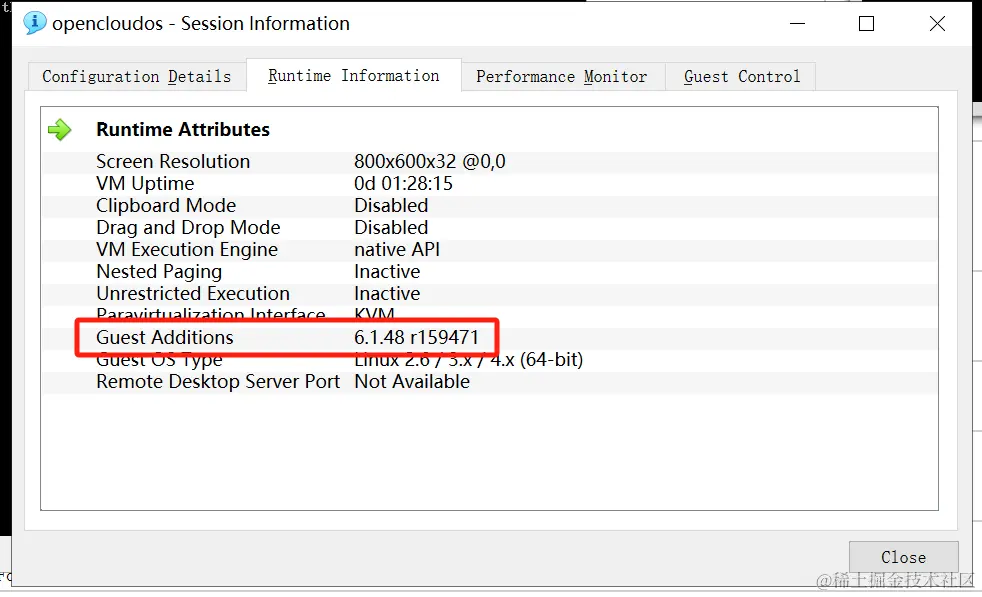This screenshot has height=597, width=982.
Task: Click the Nested Paging attribute
Action: coord(159,272)
